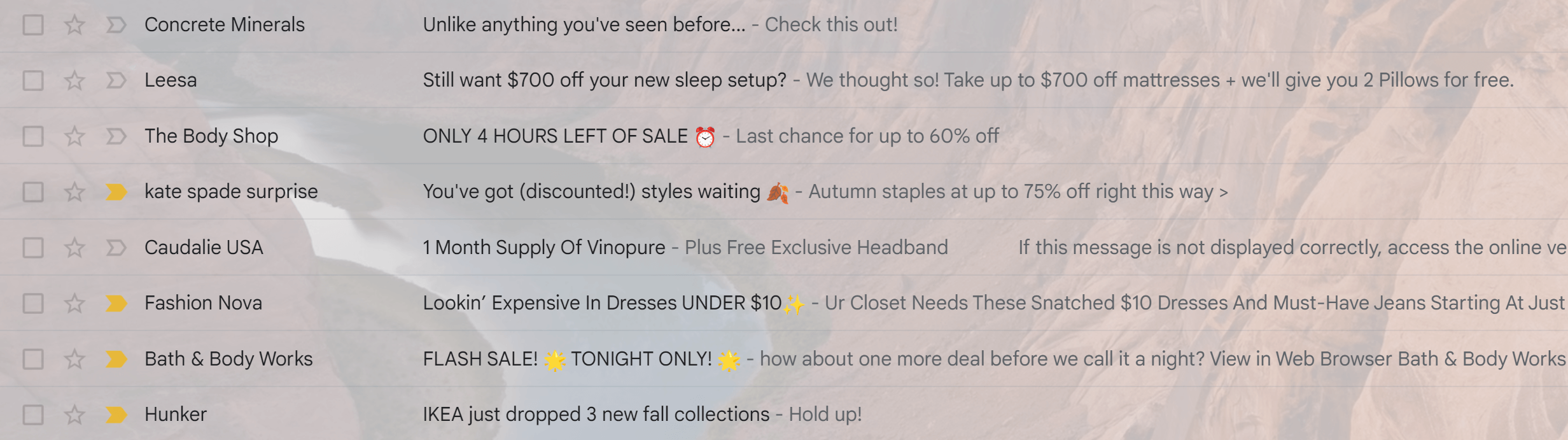Star the Fashion Nova dresses email
The image size is (1568, 440).
(x=74, y=303)
